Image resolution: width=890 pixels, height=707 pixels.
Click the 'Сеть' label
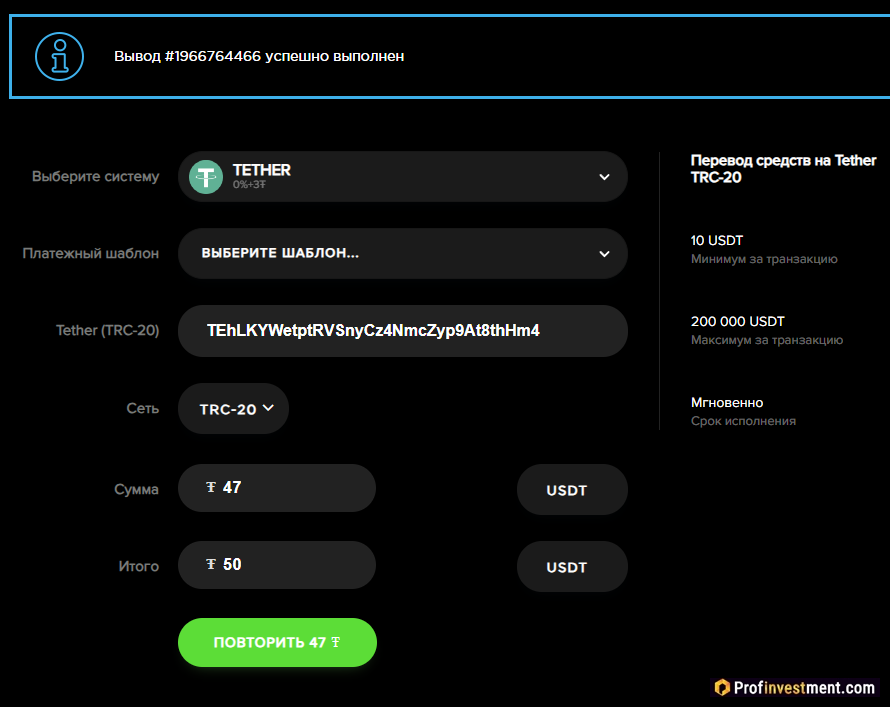[x=142, y=409]
